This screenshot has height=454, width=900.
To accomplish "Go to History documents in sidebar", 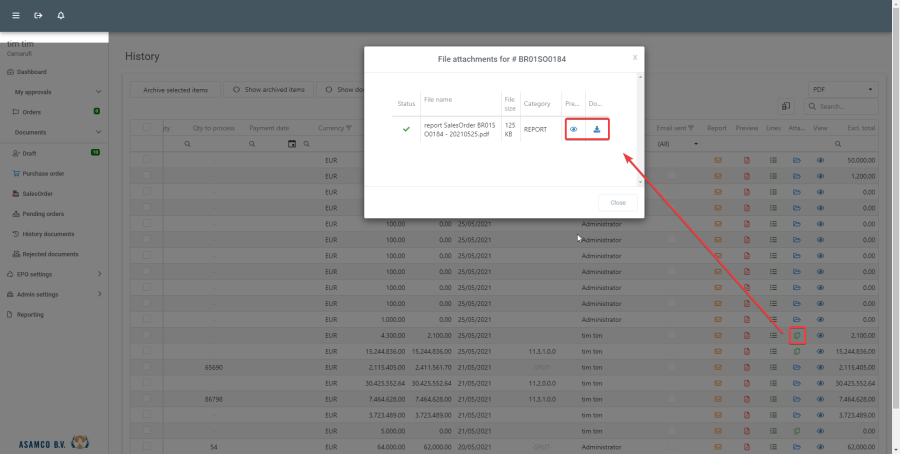I will (49, 234).
